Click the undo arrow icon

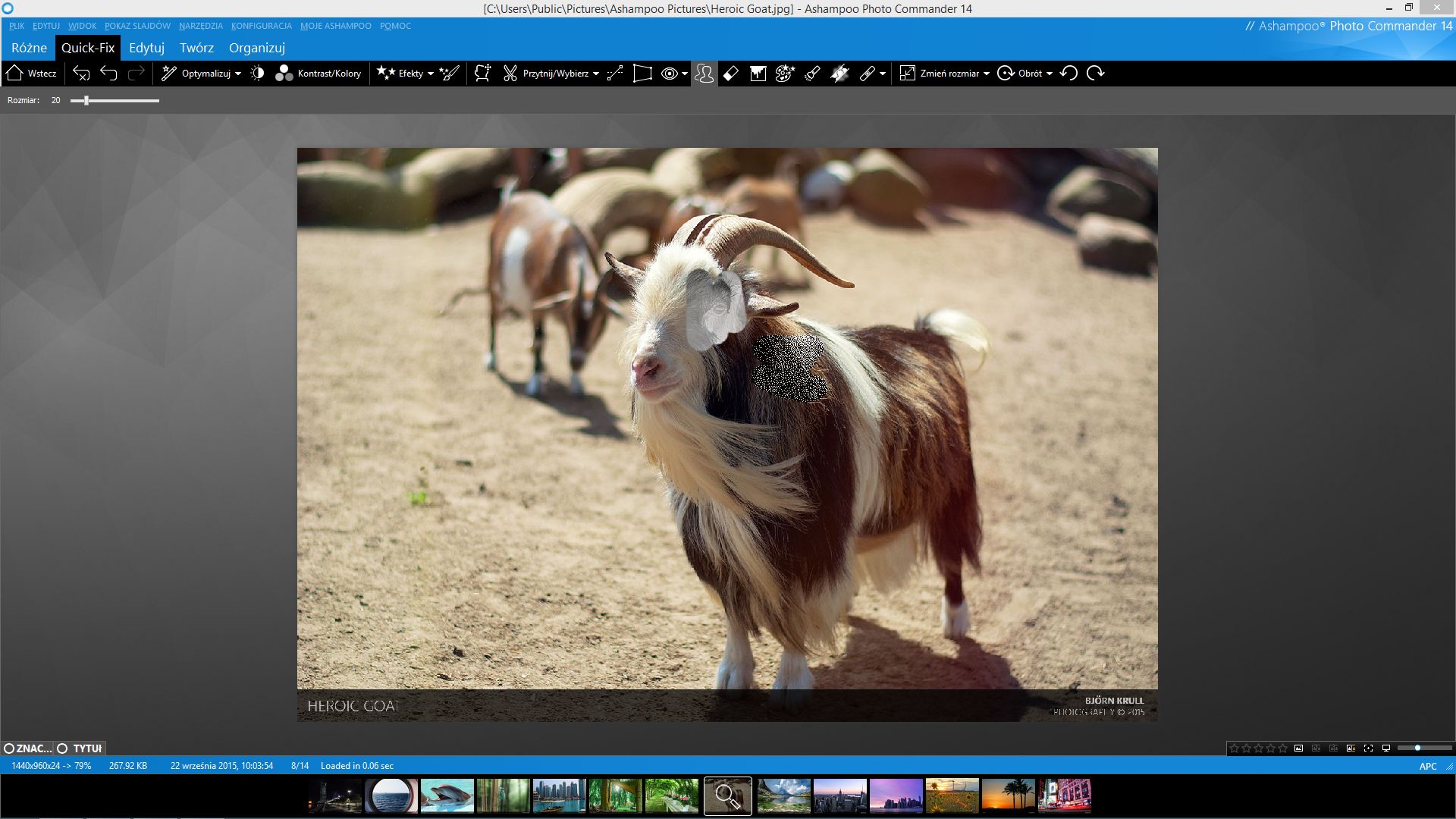pos(108,74)
